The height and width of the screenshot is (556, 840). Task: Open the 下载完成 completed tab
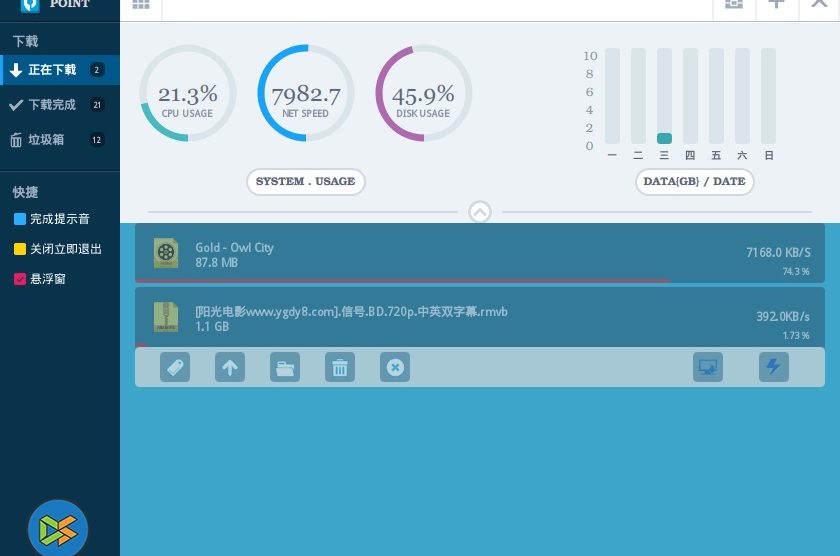60,104
